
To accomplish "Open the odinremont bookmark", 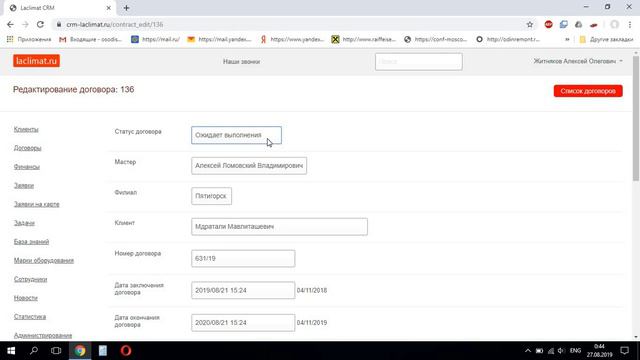I will coord(508,39).
